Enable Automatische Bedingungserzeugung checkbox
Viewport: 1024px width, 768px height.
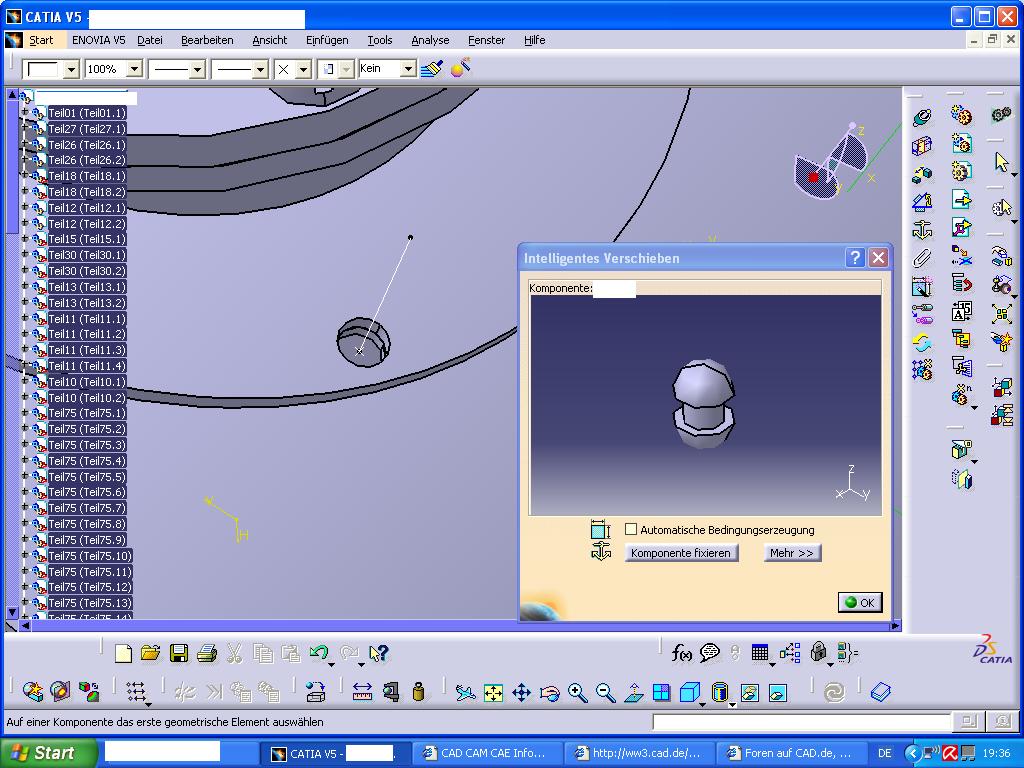631,529
